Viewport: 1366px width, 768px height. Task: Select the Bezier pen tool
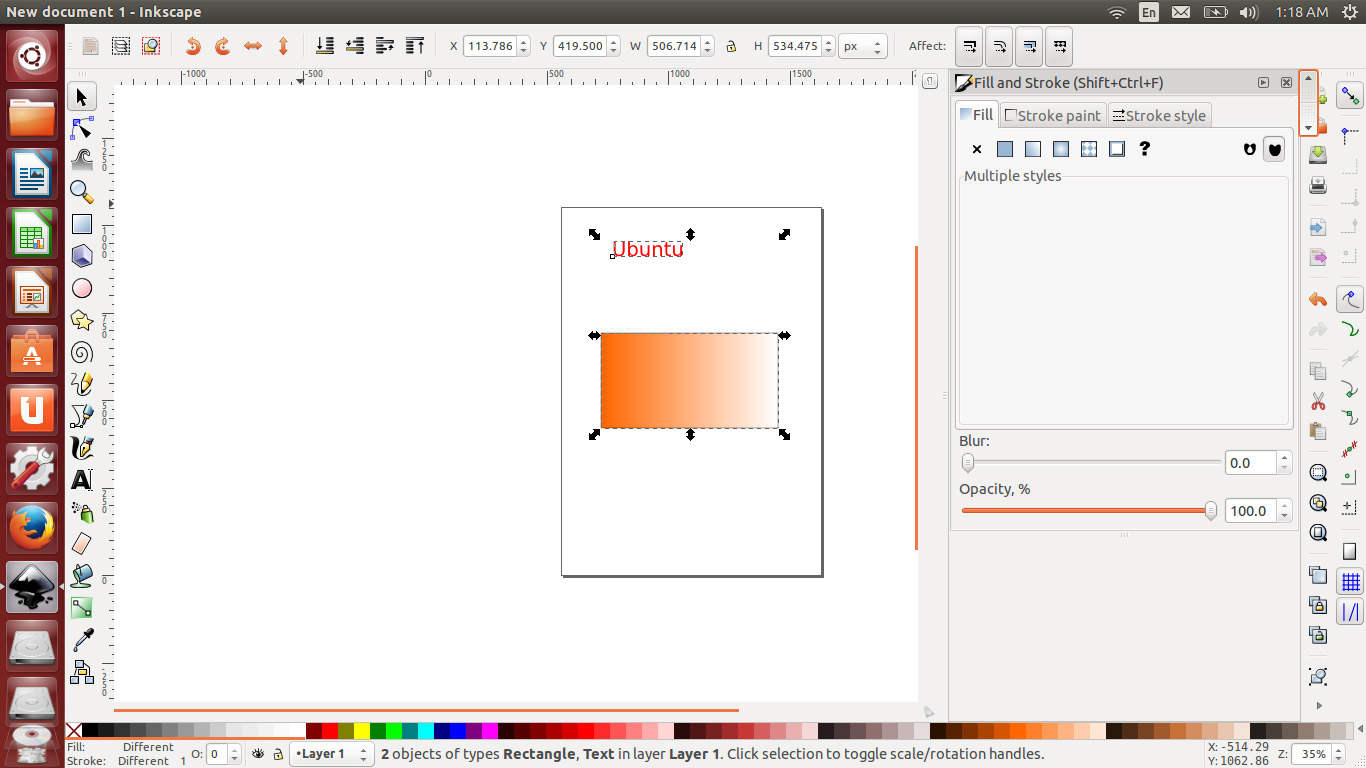82,416
